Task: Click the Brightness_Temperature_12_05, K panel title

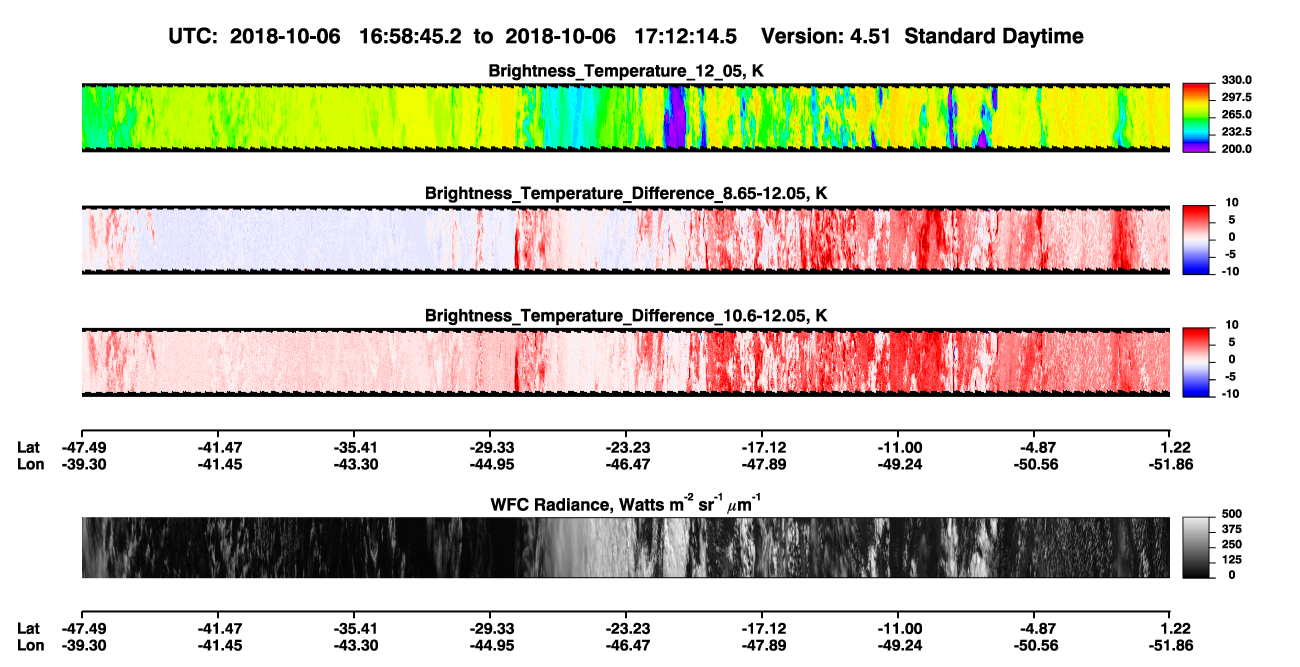Action: 626,71
